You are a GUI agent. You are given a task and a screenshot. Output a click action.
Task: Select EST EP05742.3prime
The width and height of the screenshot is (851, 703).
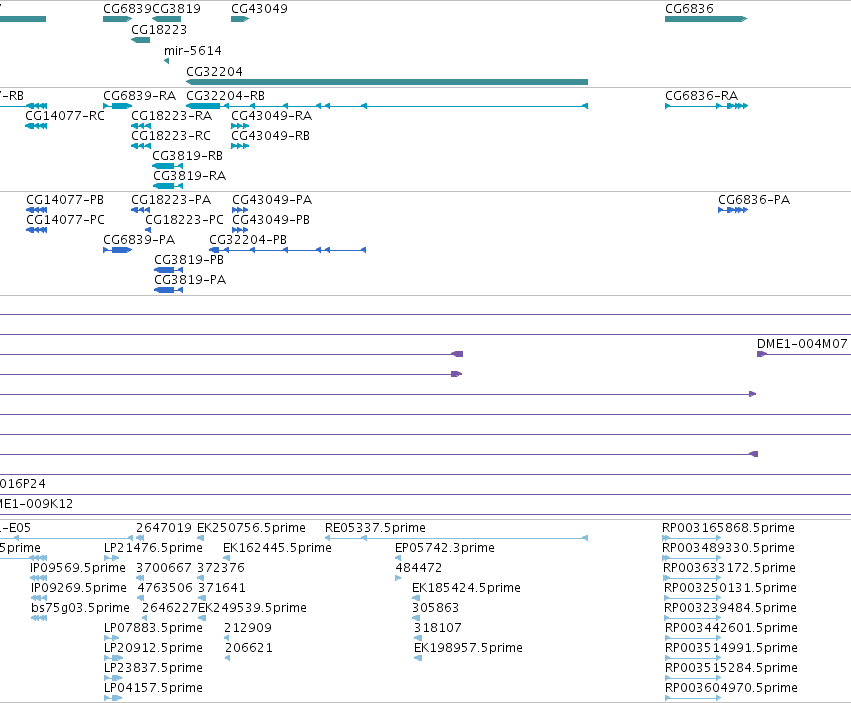445,548
